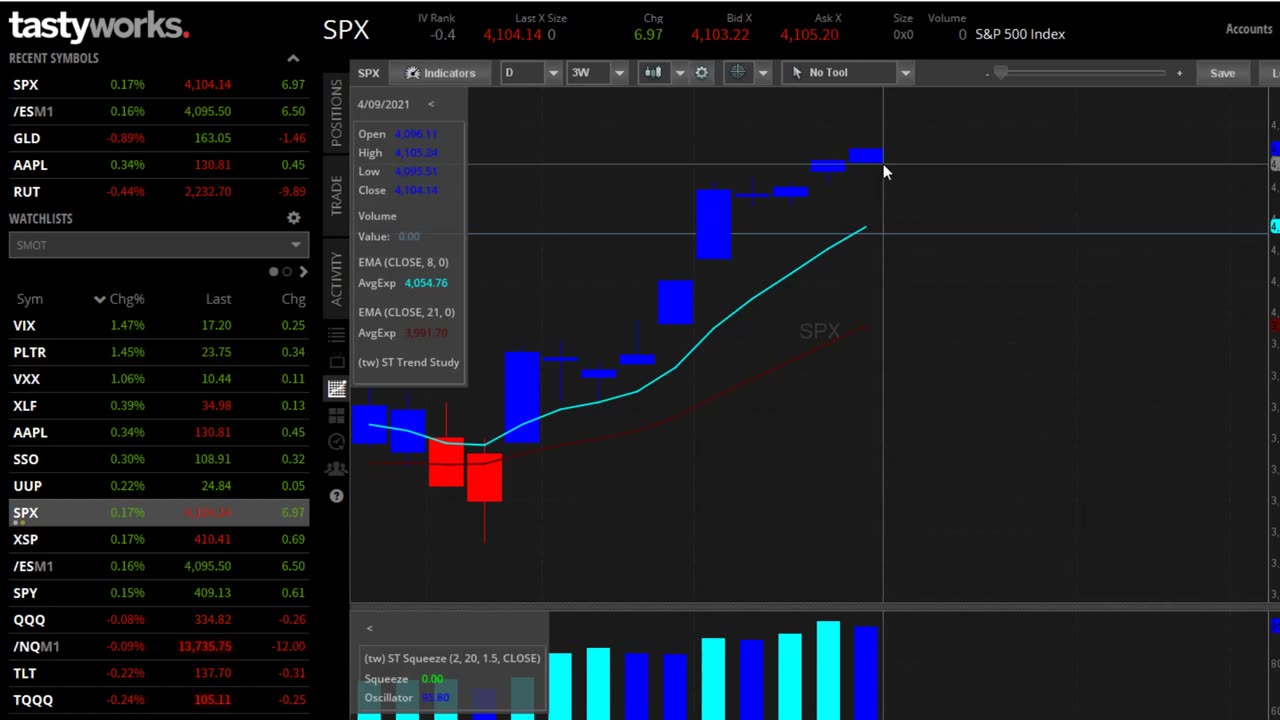Select SPY in the watchlist
Viewport: 1280px width, 720px height.
coord(159,593)
